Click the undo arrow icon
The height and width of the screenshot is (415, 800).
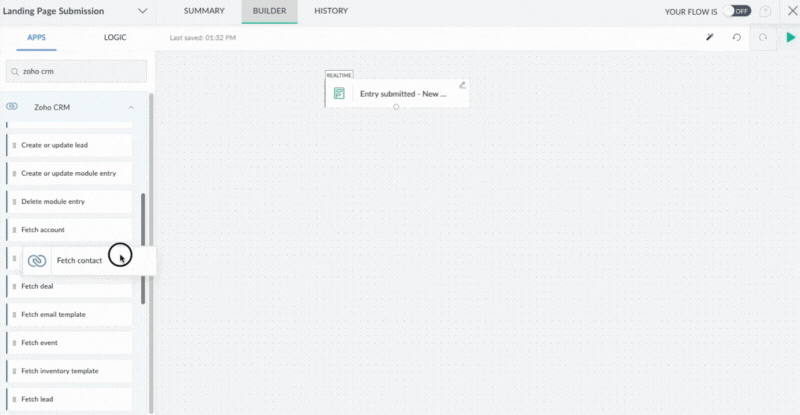(x=737, y=37)
